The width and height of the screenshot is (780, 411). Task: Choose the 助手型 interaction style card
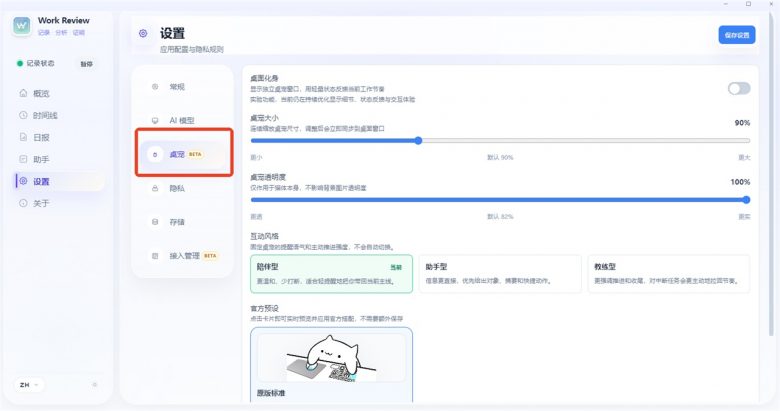[500, 274]
